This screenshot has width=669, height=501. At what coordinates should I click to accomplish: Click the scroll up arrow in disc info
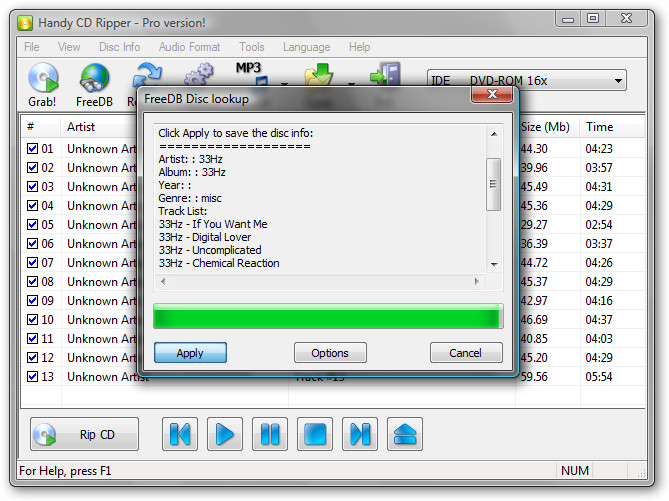coord(494,134)
